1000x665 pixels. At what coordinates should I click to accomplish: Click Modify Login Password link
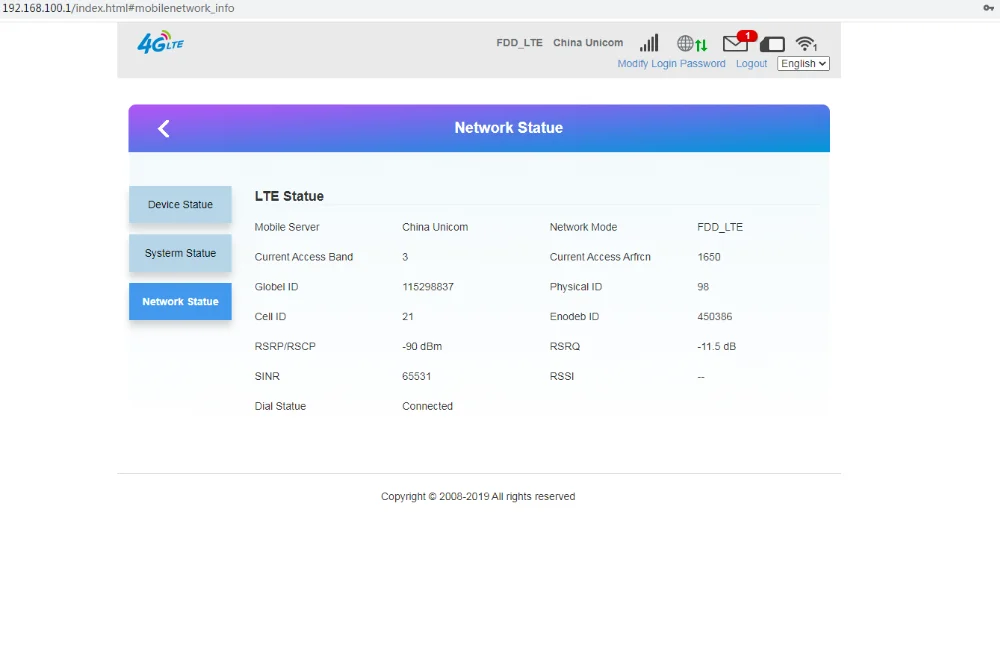671,63
